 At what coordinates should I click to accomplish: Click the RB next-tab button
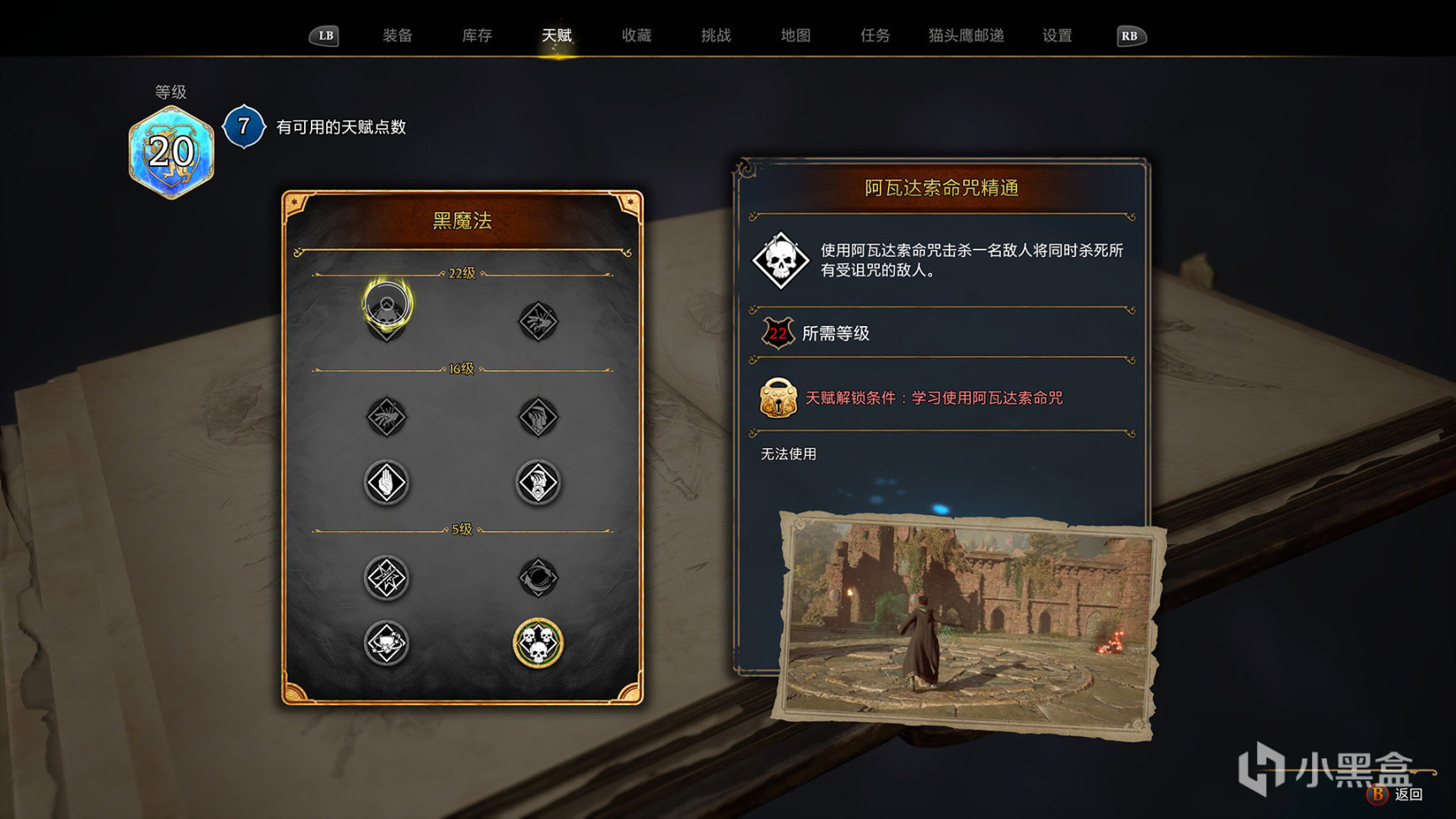click(x=1131, y=35)
